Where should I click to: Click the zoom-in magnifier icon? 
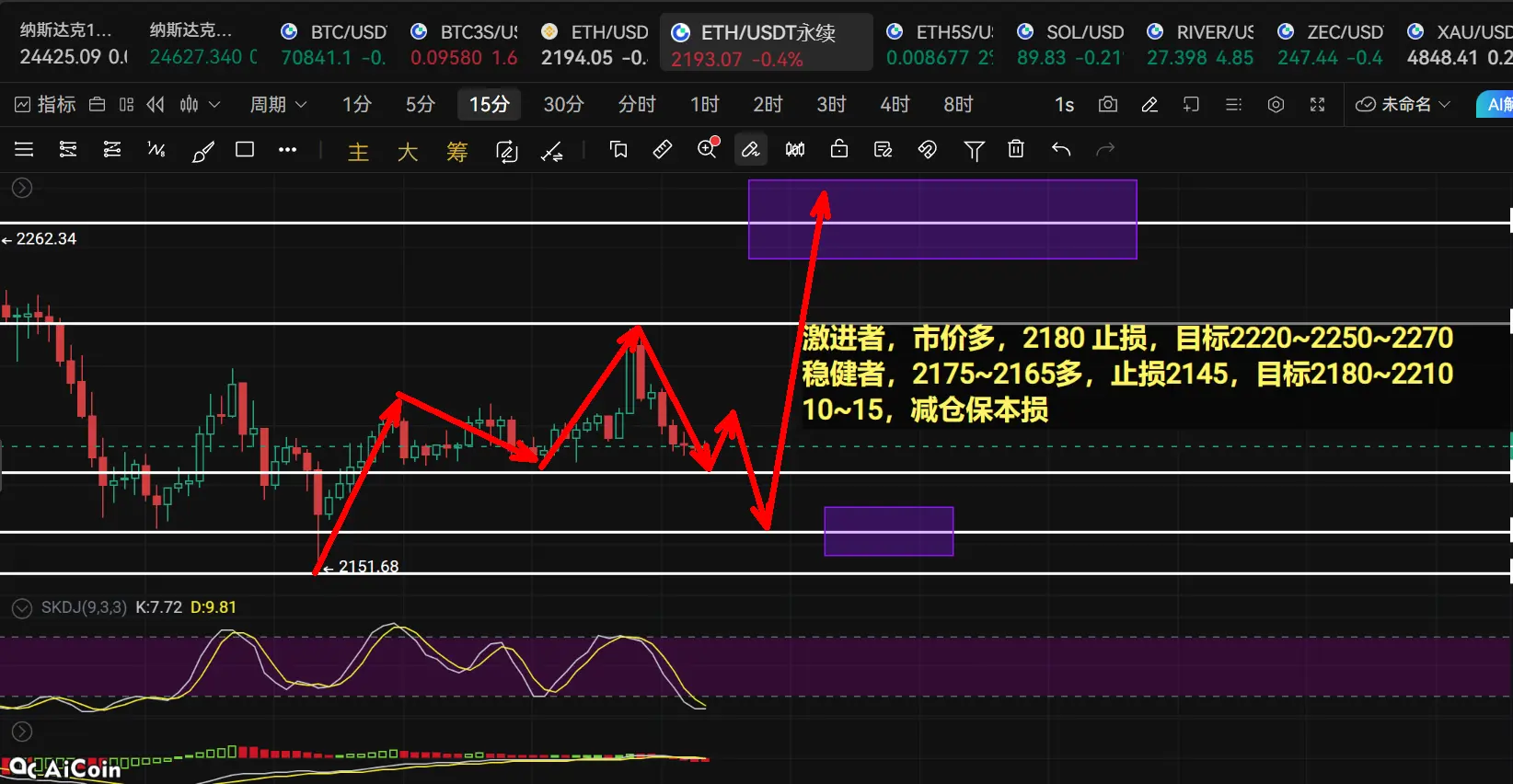pos(708,148)
